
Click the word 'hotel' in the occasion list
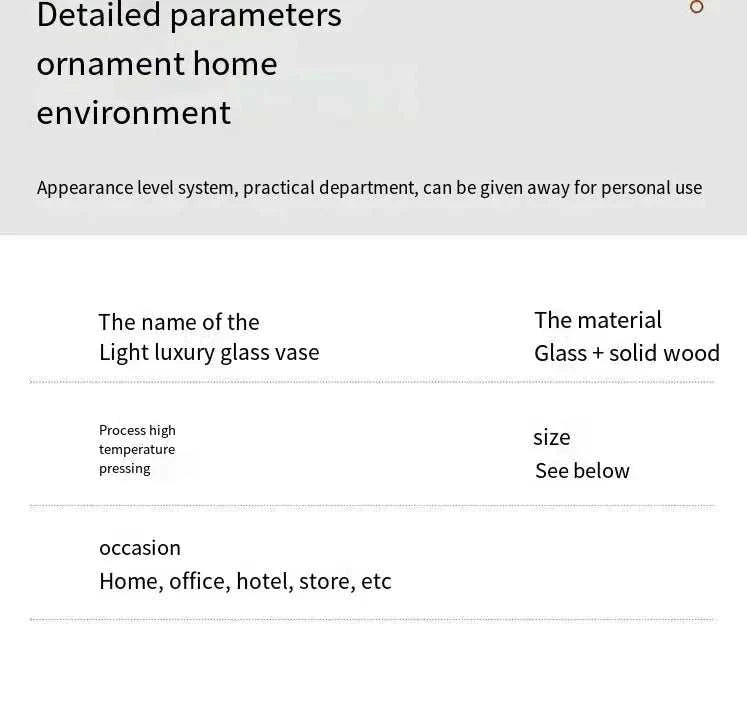pyautogui.click(x=262, y=582)
